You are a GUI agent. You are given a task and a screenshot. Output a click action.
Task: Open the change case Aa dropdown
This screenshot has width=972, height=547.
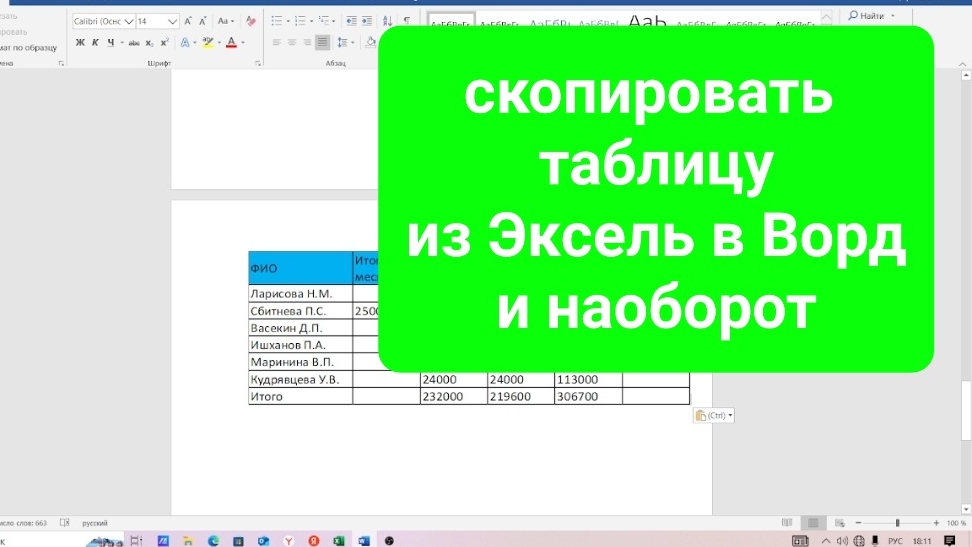(x=226, y=21)
